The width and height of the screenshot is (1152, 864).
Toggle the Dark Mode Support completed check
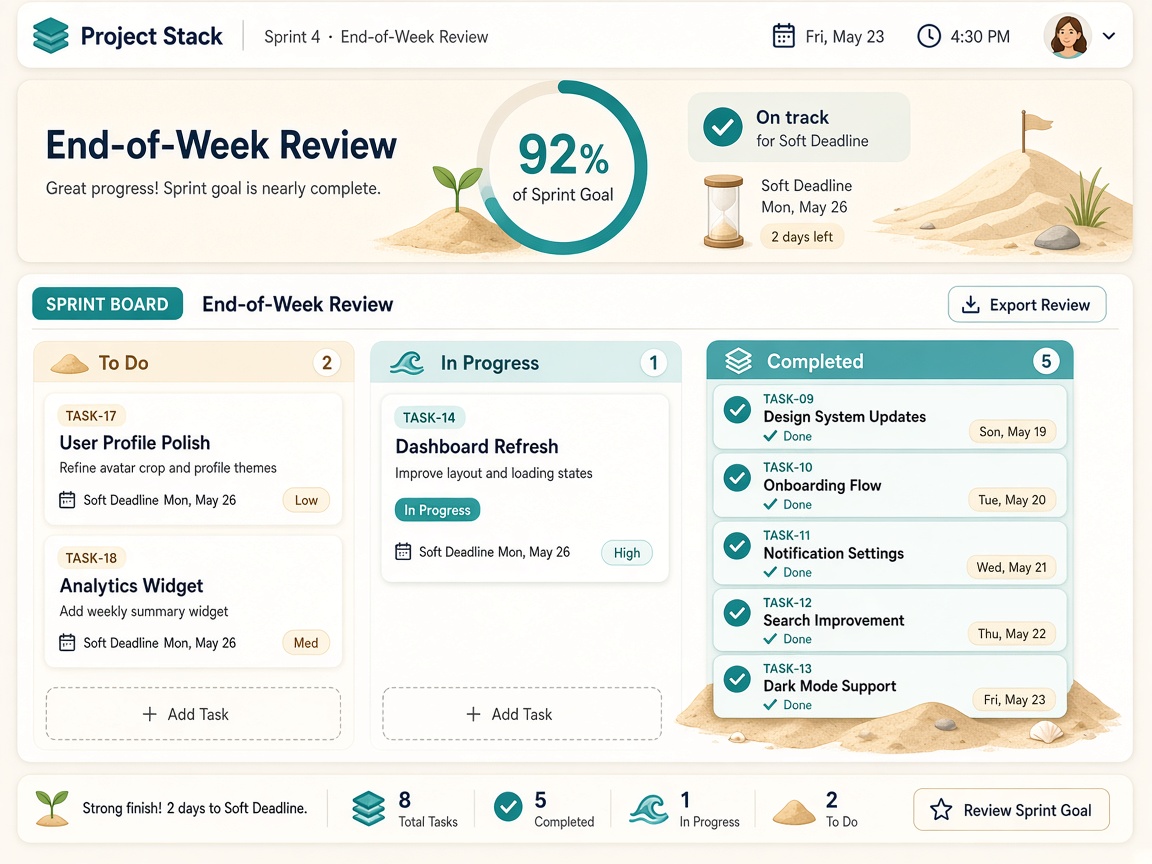[x=737, y=679]
